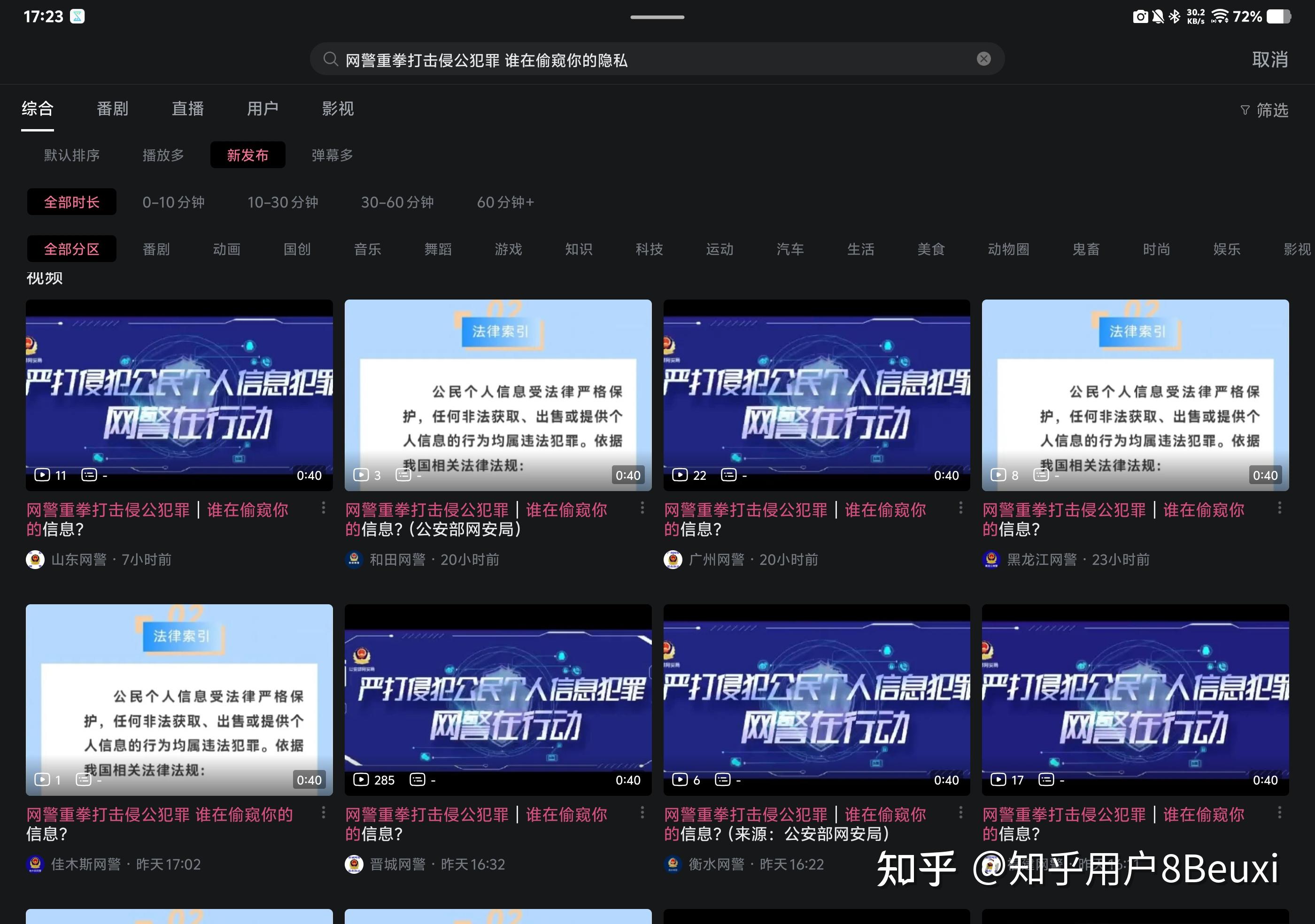Select 10-30分钟 duration filter

click(283, 202)
